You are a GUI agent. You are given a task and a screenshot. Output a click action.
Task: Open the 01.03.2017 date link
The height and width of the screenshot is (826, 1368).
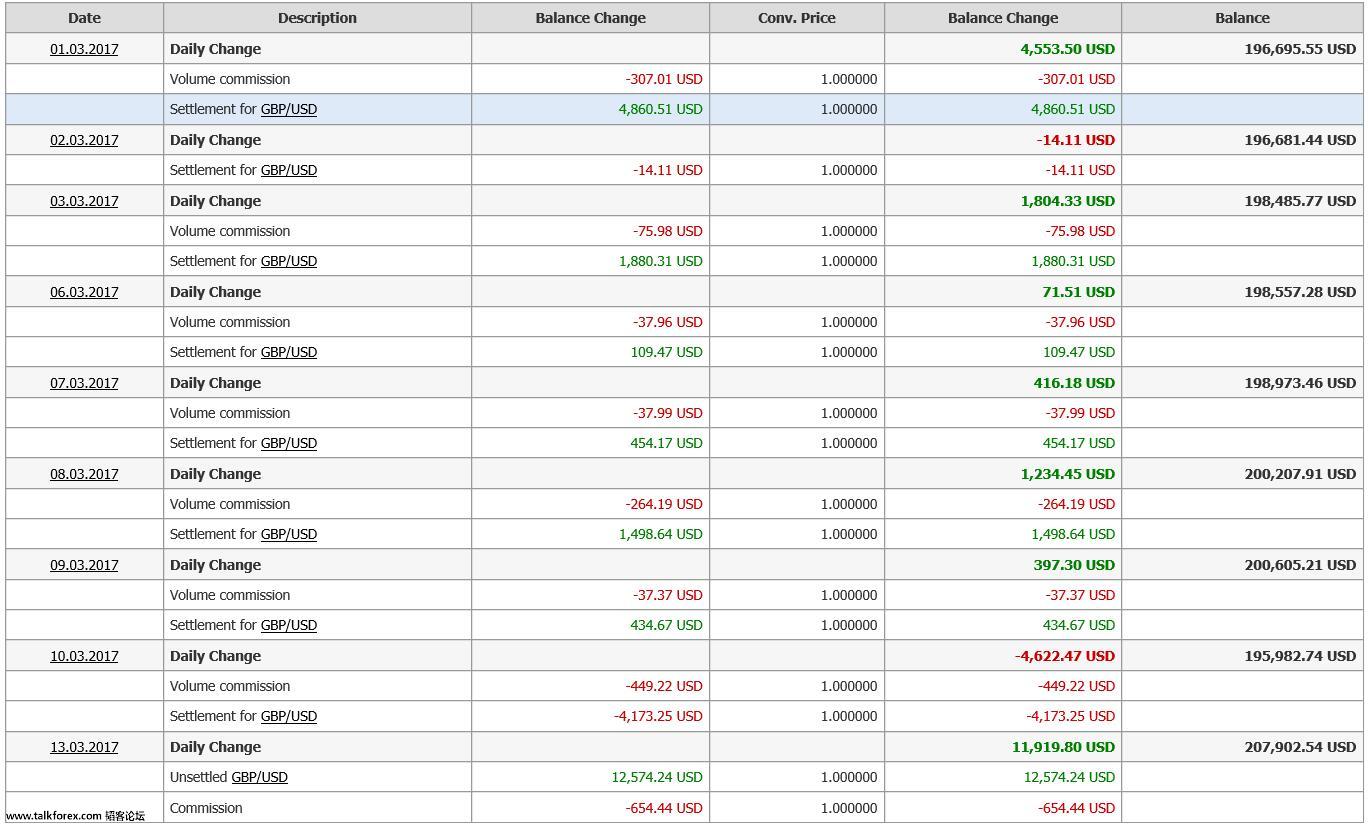(x=84, y=49)
